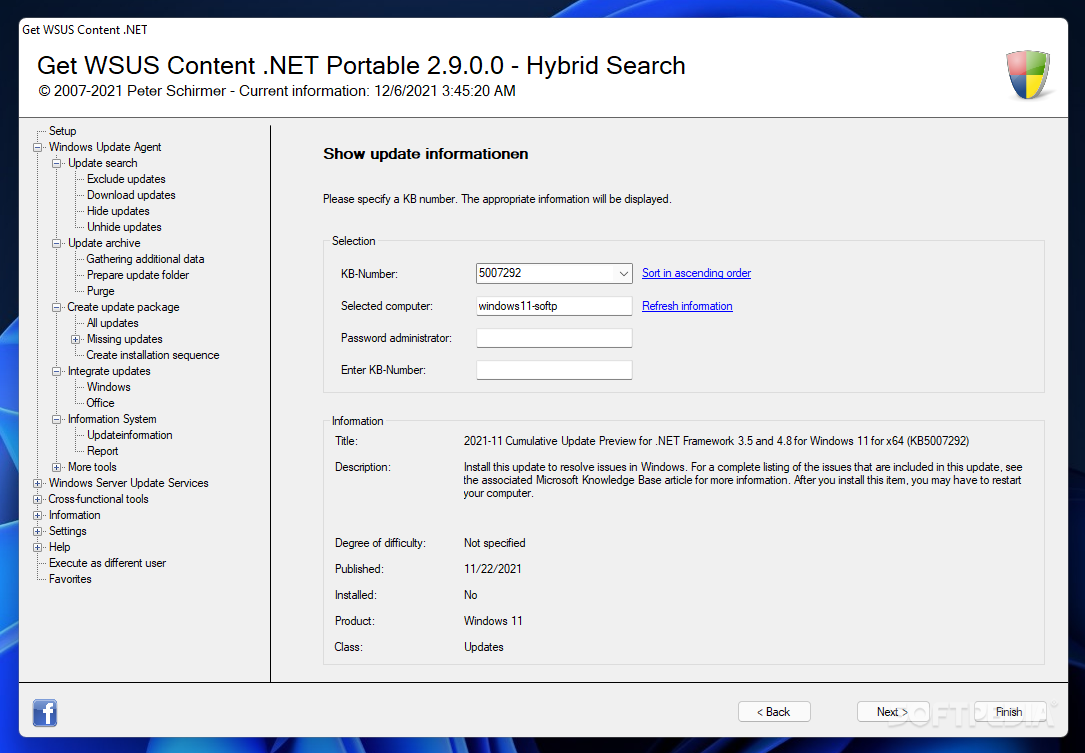
Task: Expand Windows Server Update Services node
Action: 37,483
